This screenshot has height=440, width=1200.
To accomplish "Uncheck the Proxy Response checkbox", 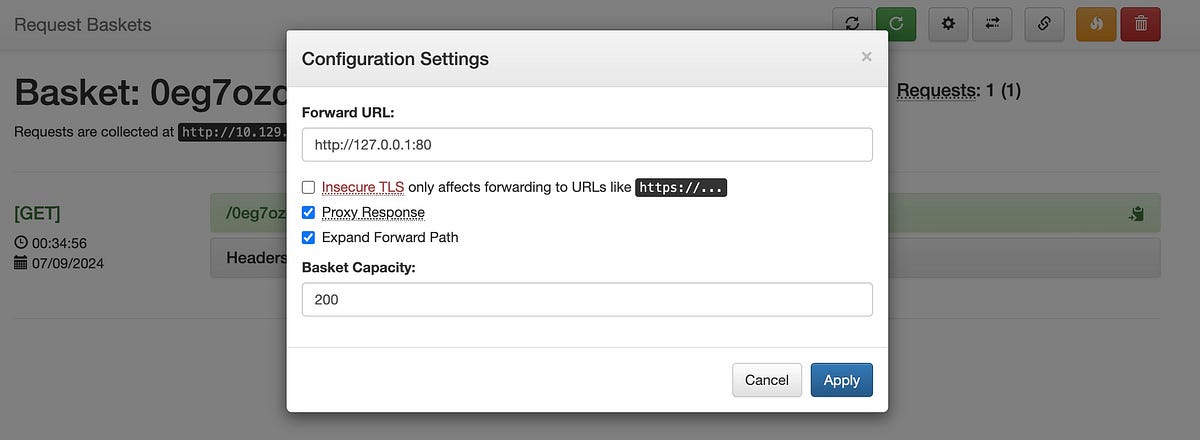I will click(x=308, y=212).
